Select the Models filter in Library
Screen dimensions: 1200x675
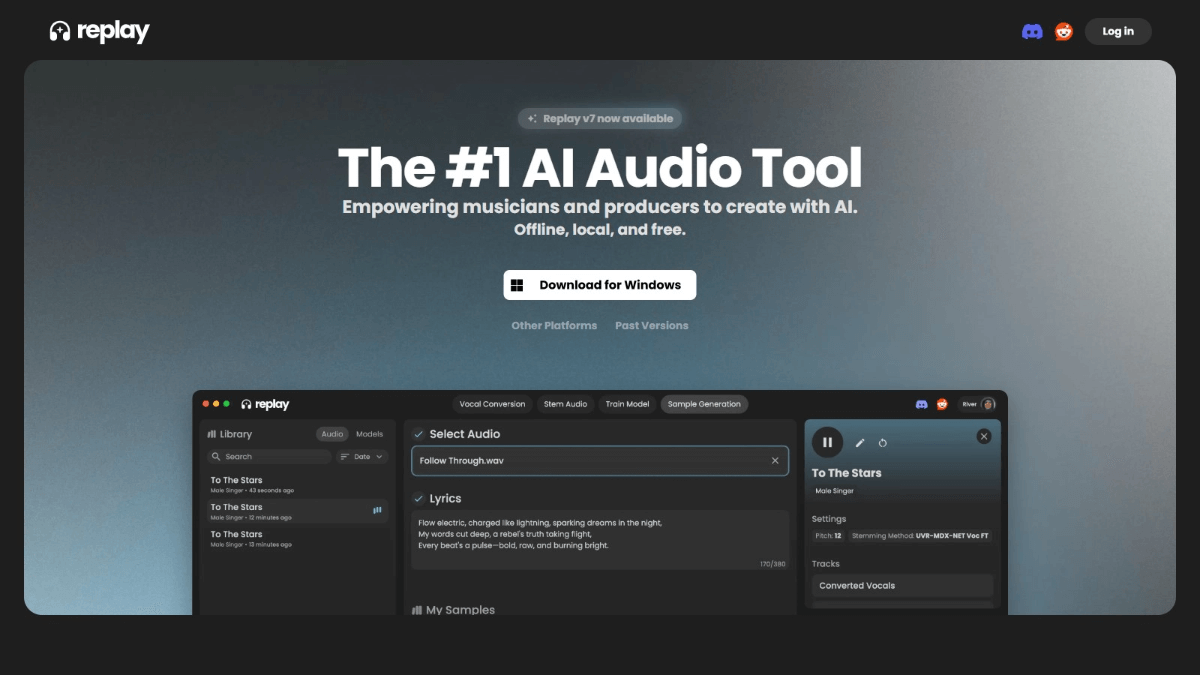pyautogui.click(x=370, y=434)
